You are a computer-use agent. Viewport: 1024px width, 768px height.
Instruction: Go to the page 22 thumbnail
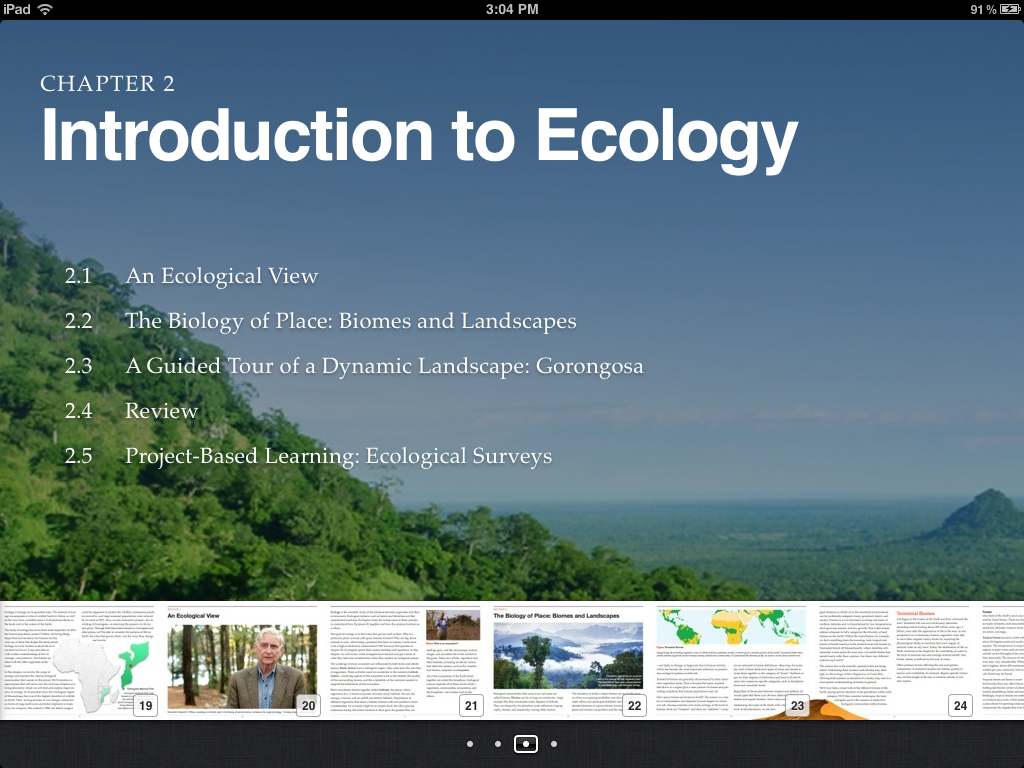(x=569, y=660)
